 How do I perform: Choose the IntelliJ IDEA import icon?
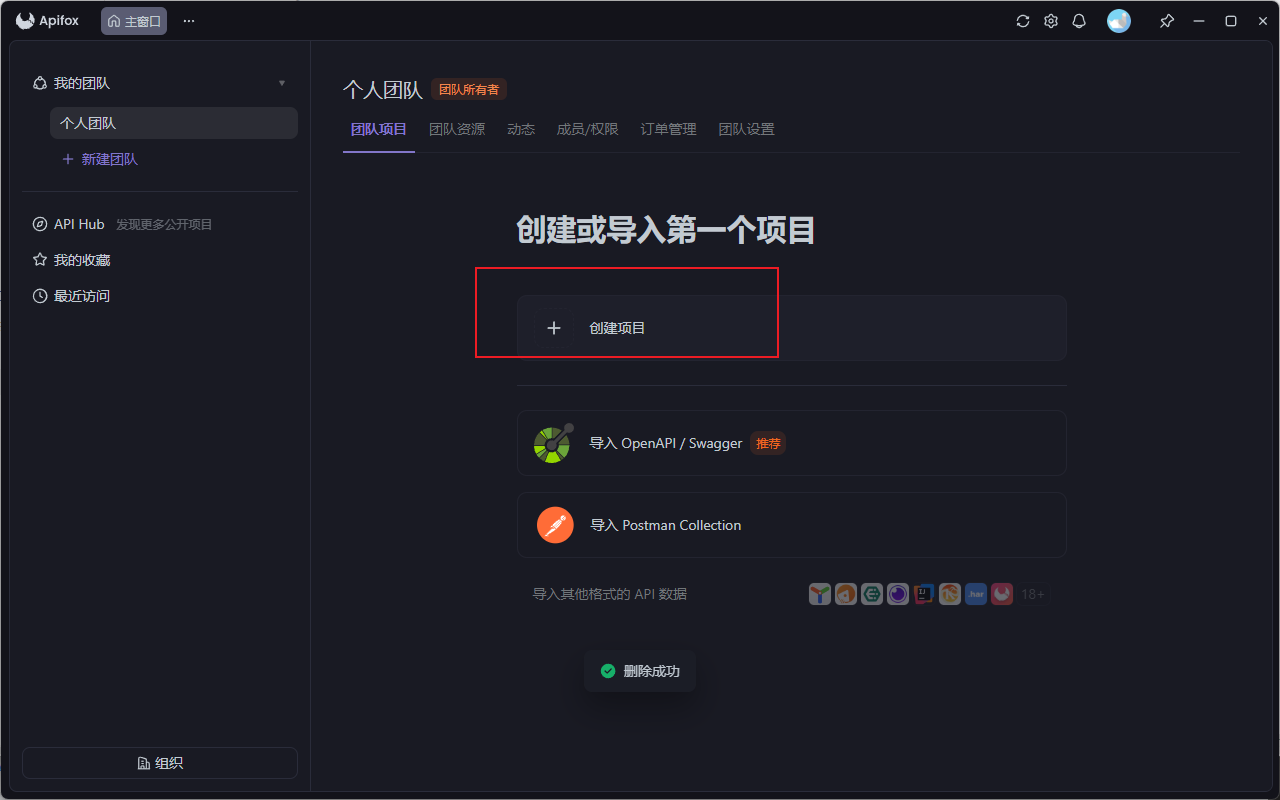924,594
